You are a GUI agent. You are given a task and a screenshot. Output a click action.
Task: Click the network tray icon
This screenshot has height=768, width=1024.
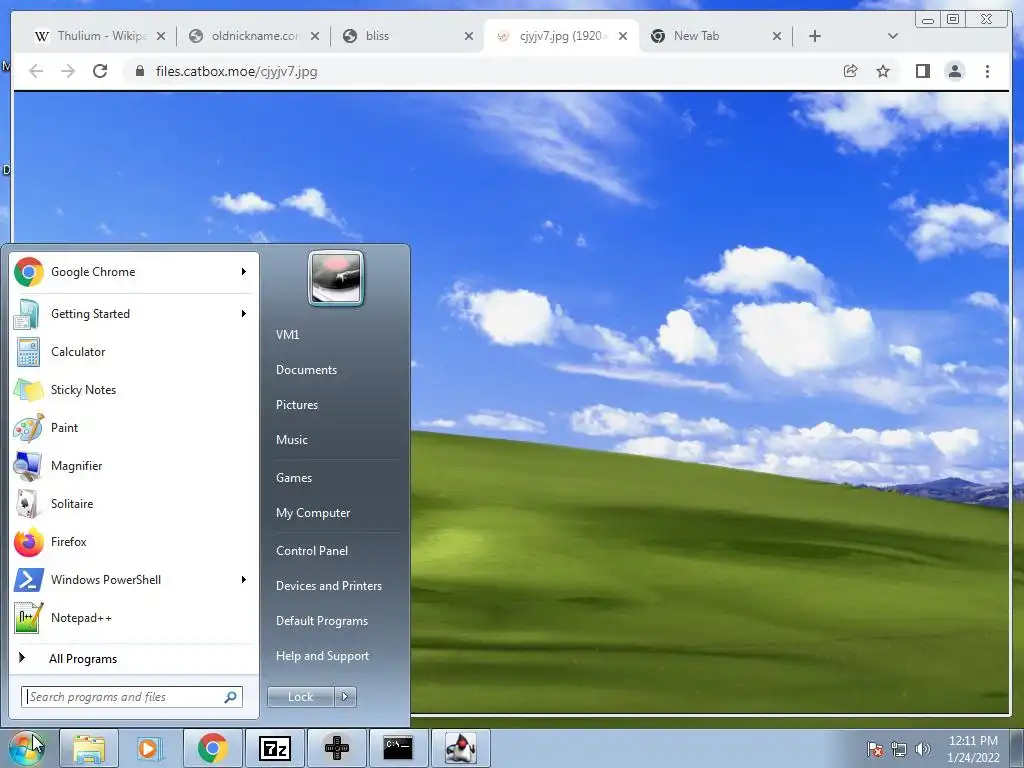pos(899,749)
